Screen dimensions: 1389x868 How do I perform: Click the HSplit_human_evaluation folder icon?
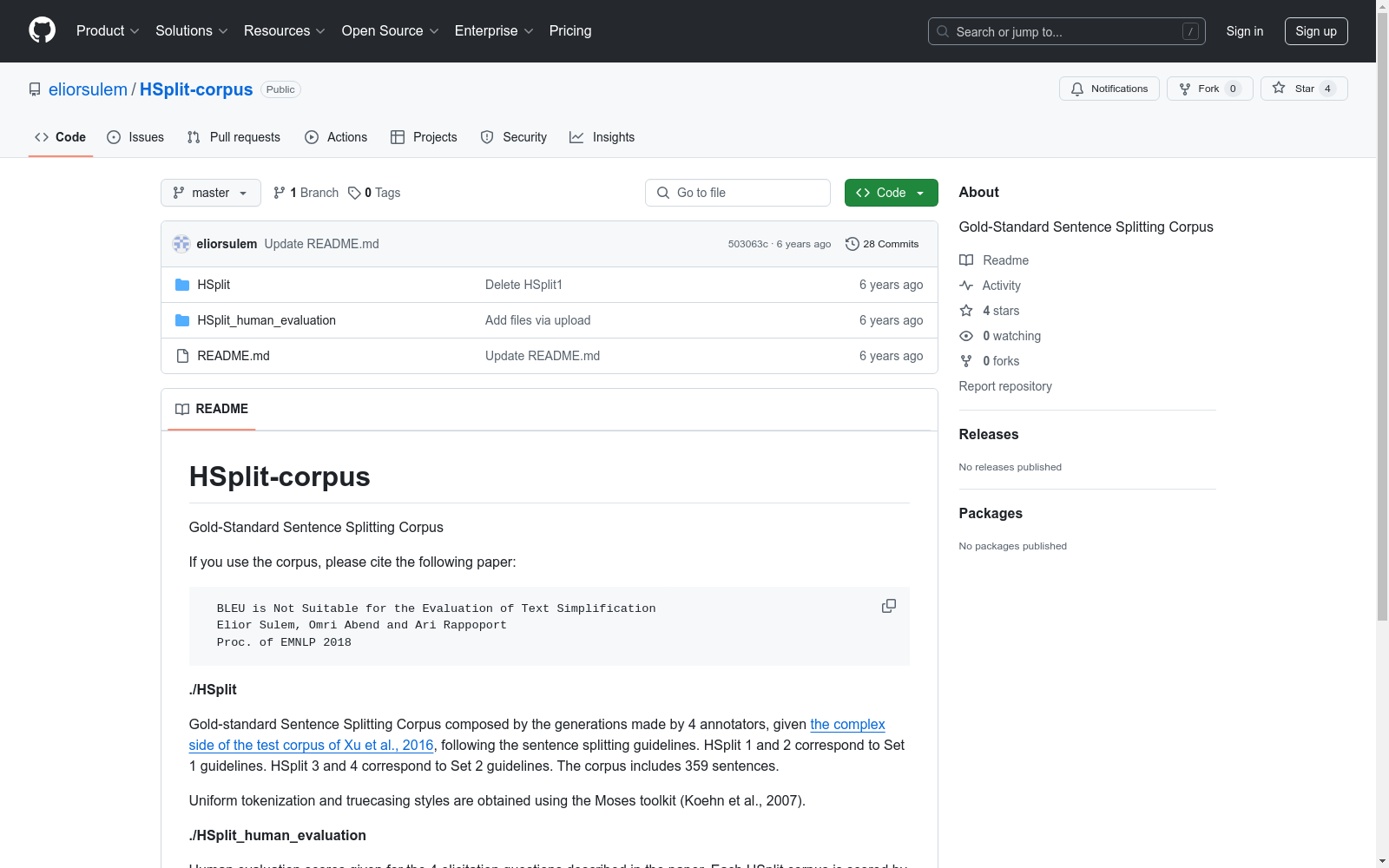(182, 320)
